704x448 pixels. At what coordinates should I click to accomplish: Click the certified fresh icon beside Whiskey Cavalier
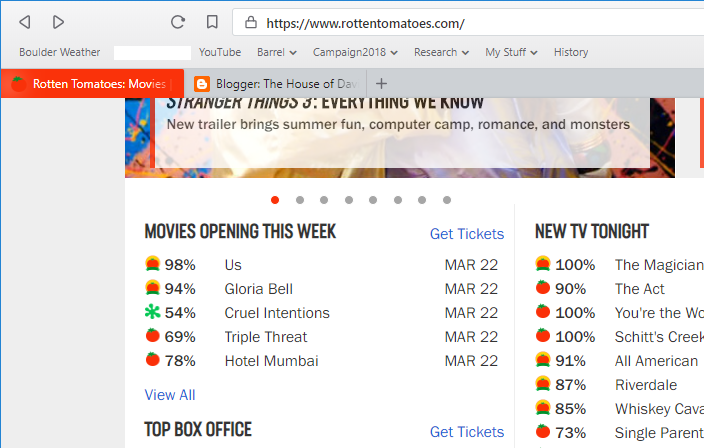click(543, 407)
